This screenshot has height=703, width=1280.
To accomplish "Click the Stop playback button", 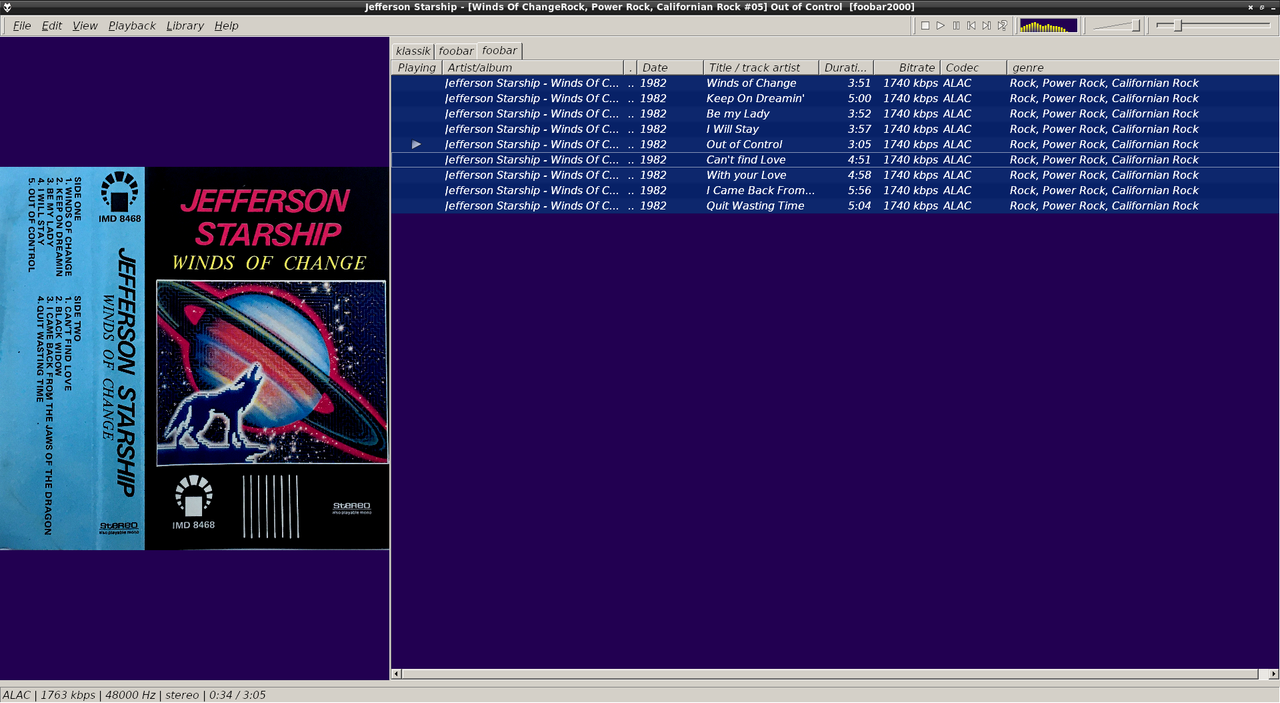I will click(925, 25).
